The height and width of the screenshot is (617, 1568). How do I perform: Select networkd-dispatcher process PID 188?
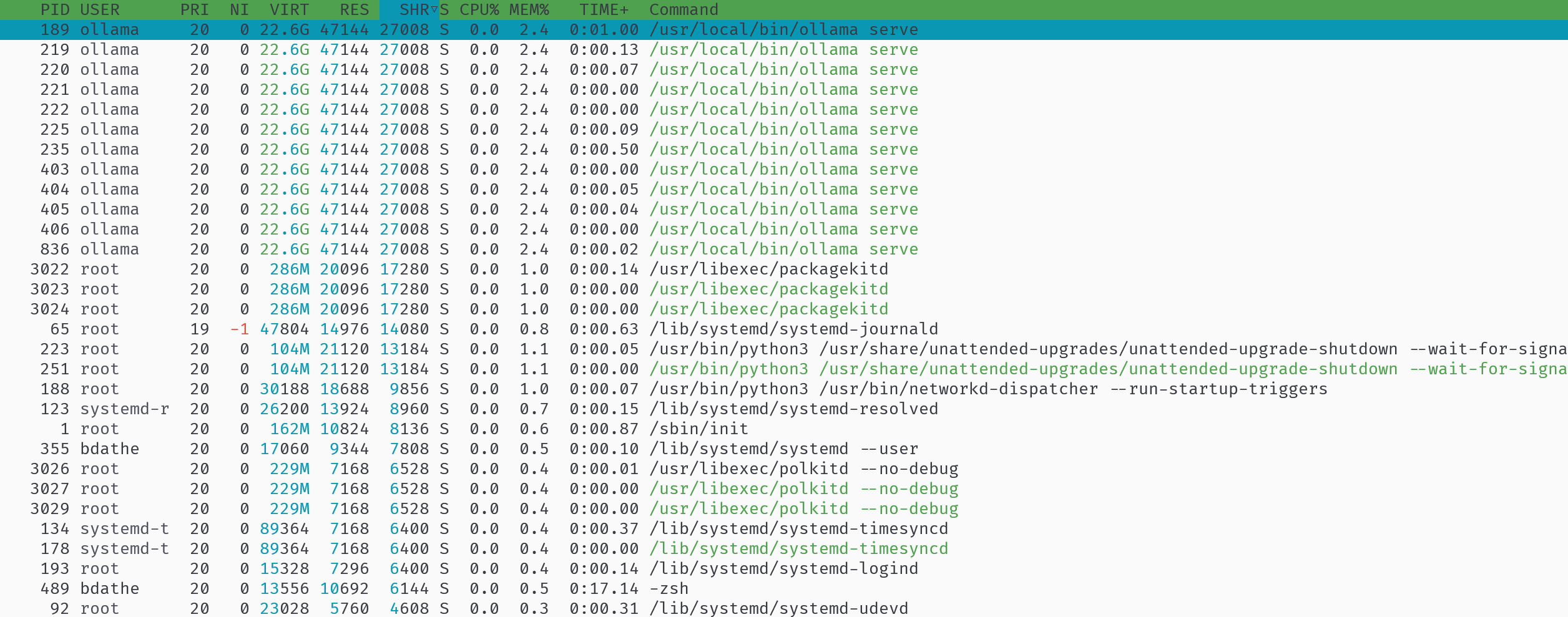tap(784, 389)
